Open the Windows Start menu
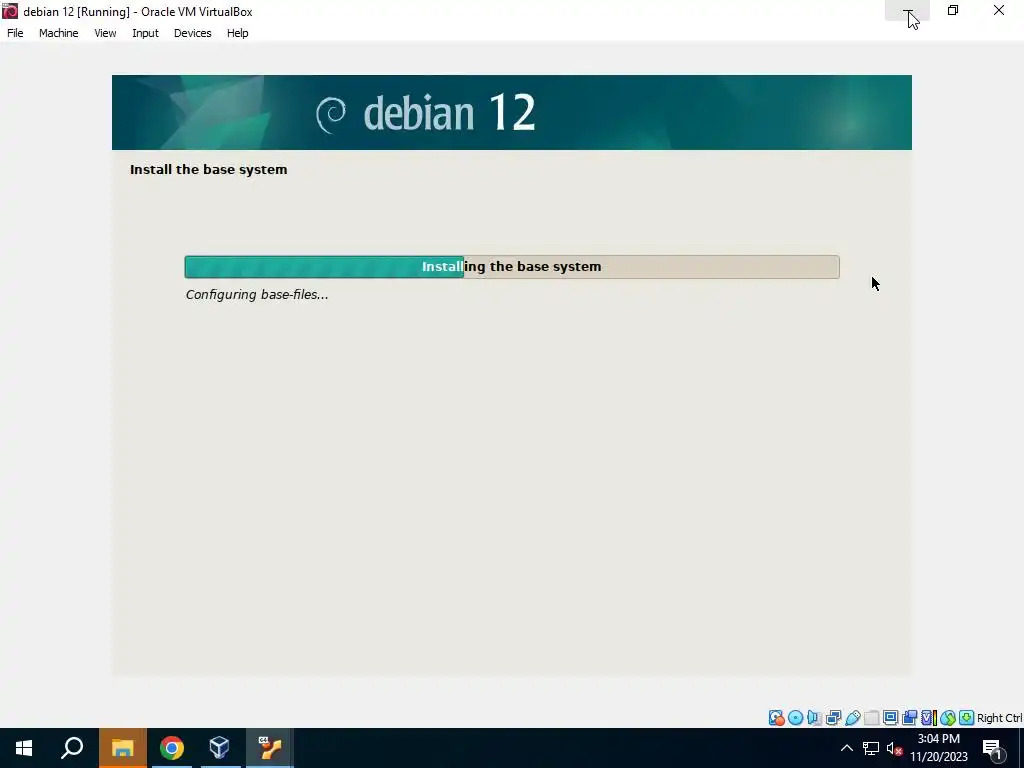1024x768 pixels. 24,748
